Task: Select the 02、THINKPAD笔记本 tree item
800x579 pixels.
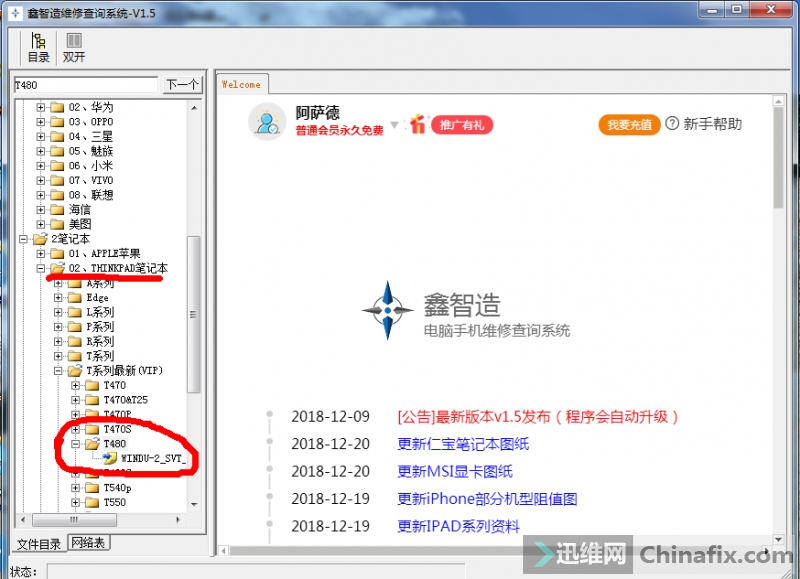Action: click(x=118, y=268)
